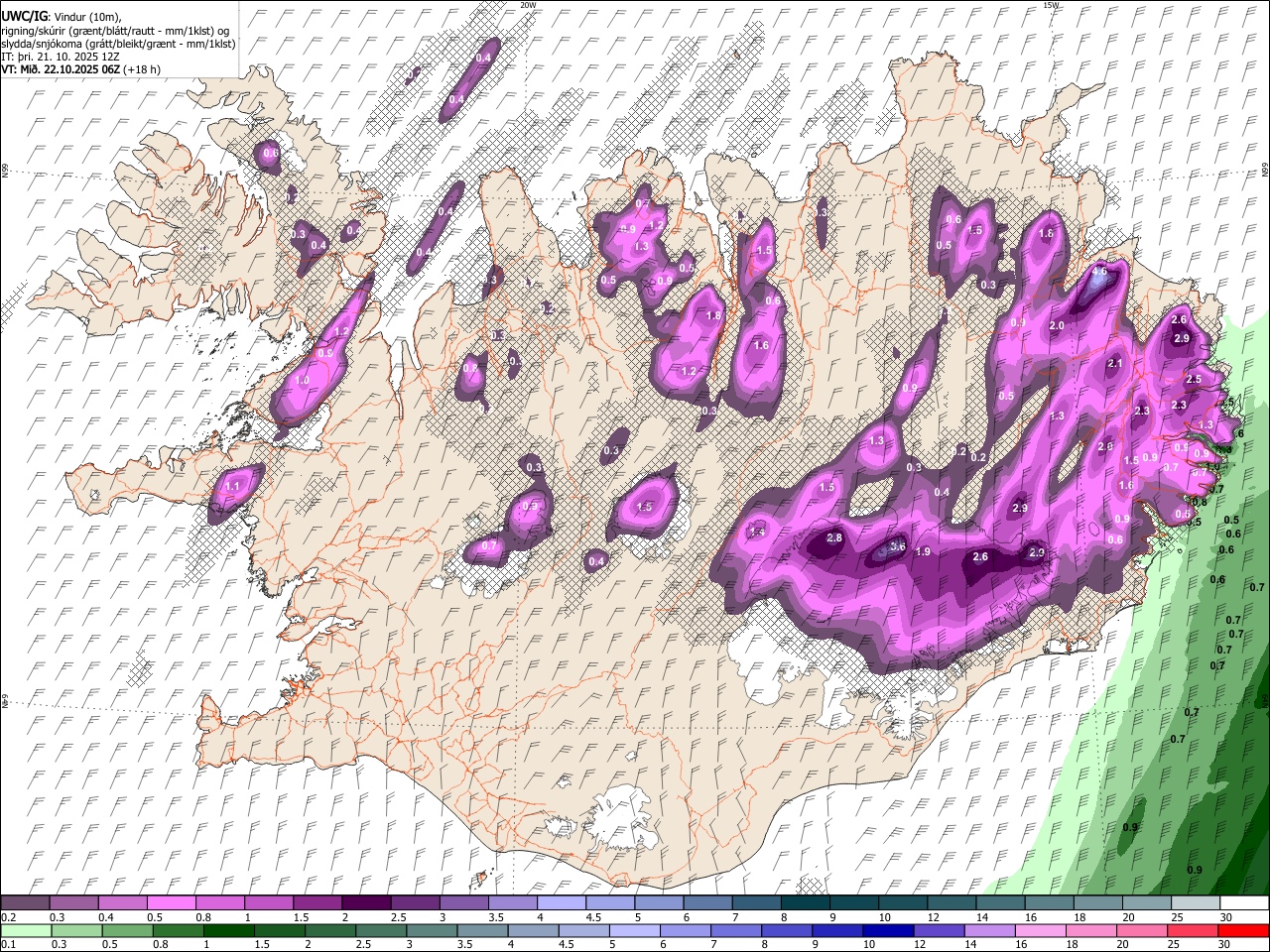
Task: Click the pale green 0.1 rain legend swatch
Action: coord(25,931)
